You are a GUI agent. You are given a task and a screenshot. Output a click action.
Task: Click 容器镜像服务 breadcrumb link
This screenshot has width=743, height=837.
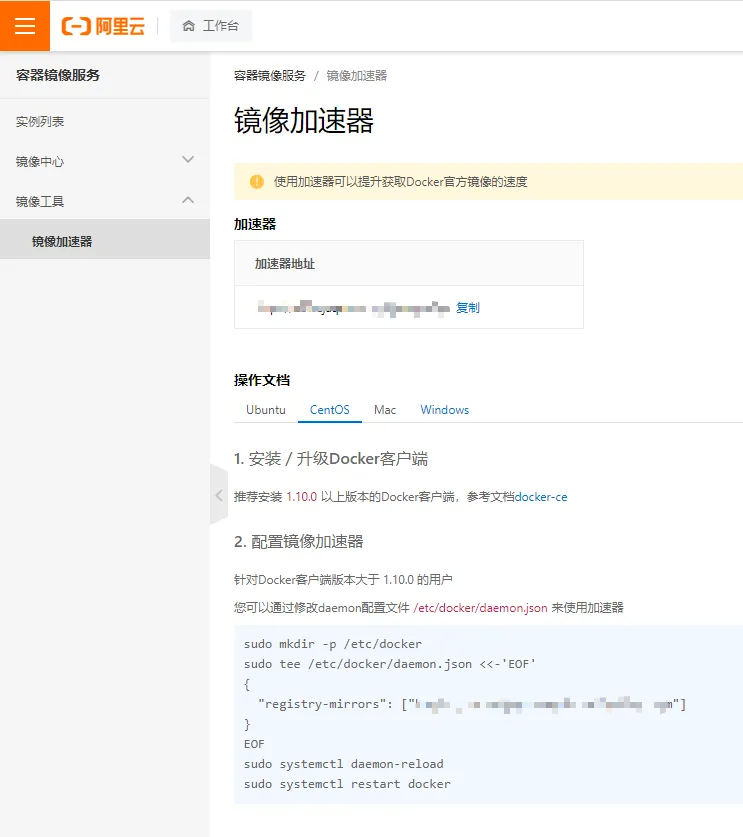point(270,76)
